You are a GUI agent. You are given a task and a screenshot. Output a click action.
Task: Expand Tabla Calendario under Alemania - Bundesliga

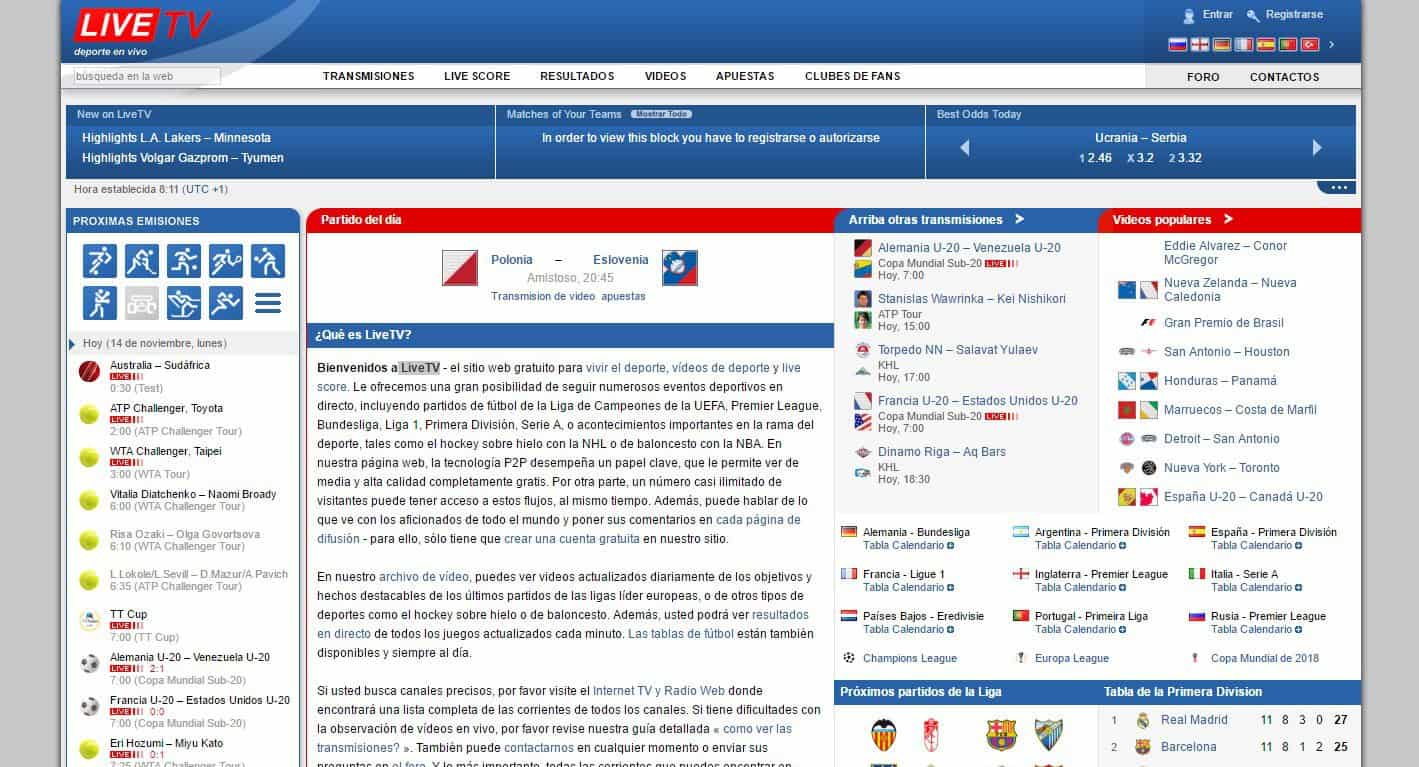pos(909,546)
